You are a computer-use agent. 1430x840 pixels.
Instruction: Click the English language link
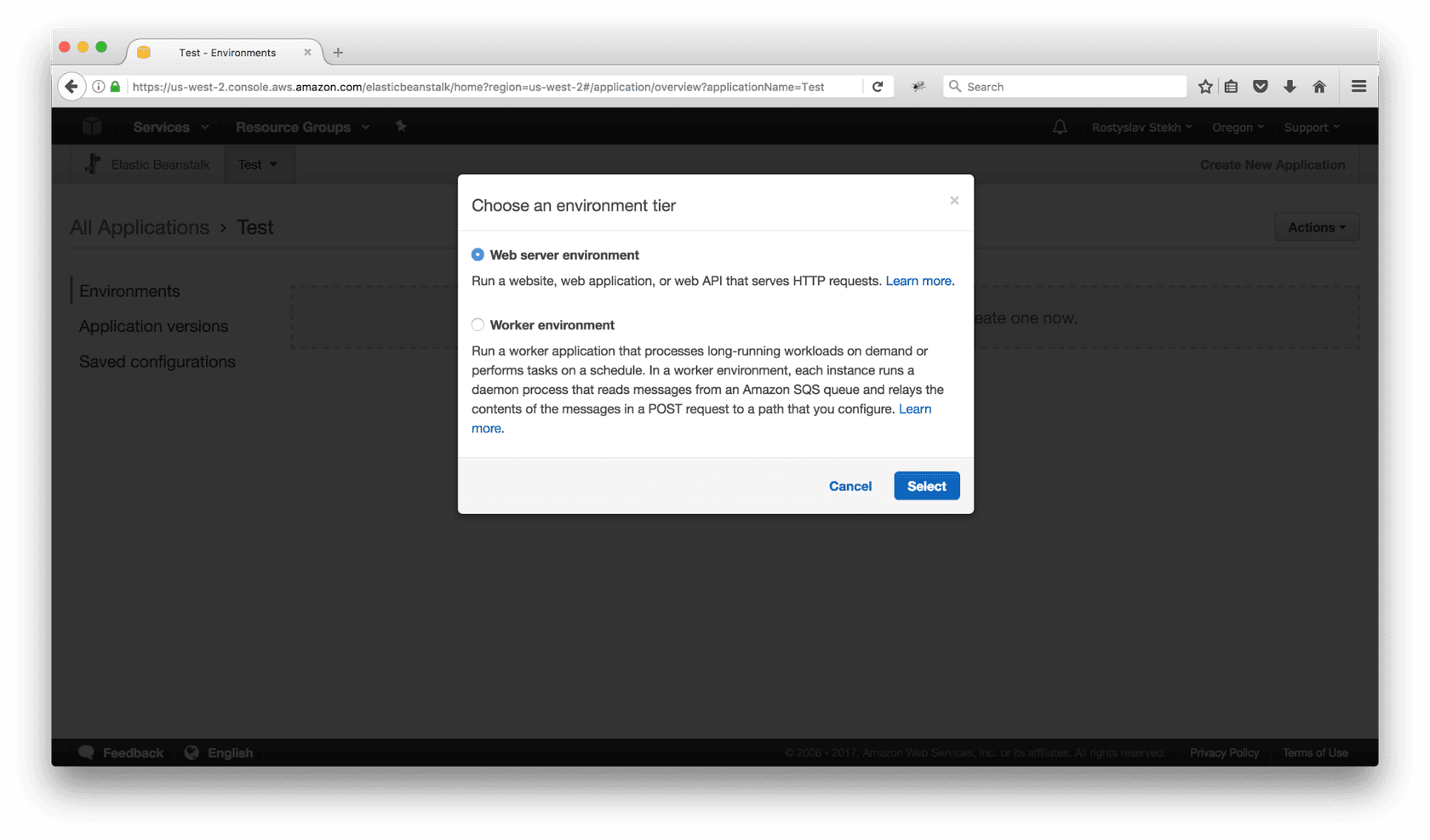230,752
